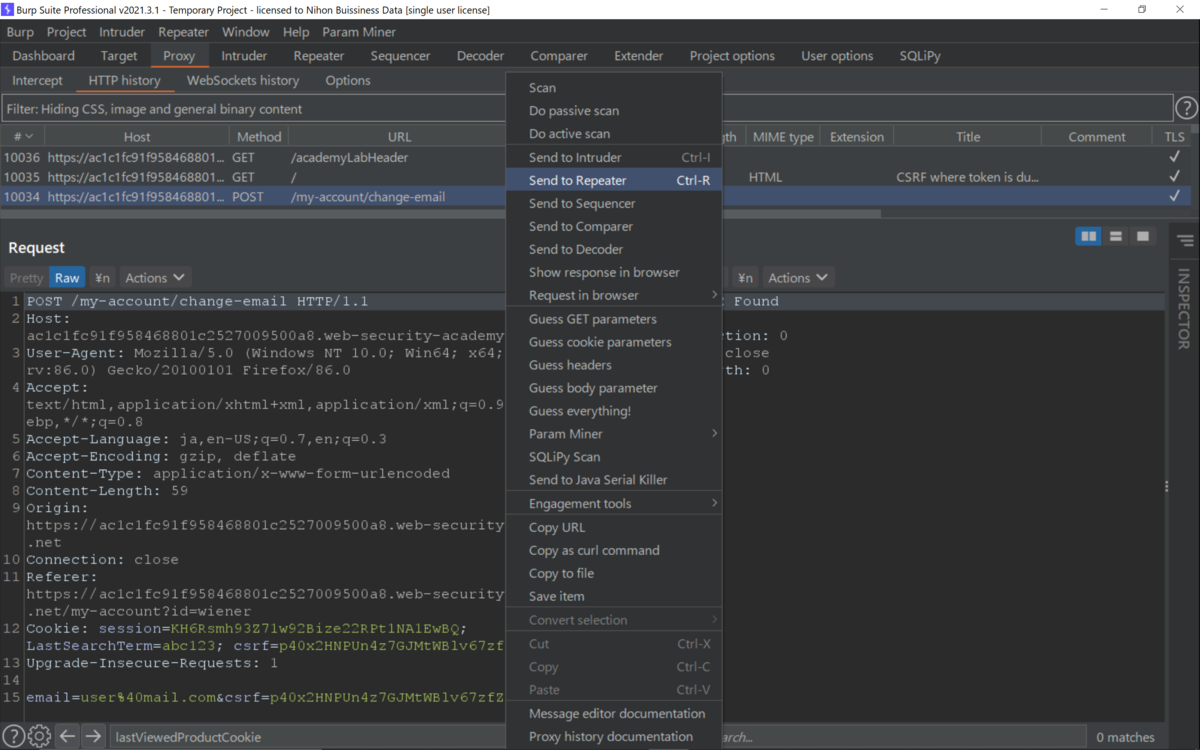Choose Send to Repeater

tap(614, 180)
